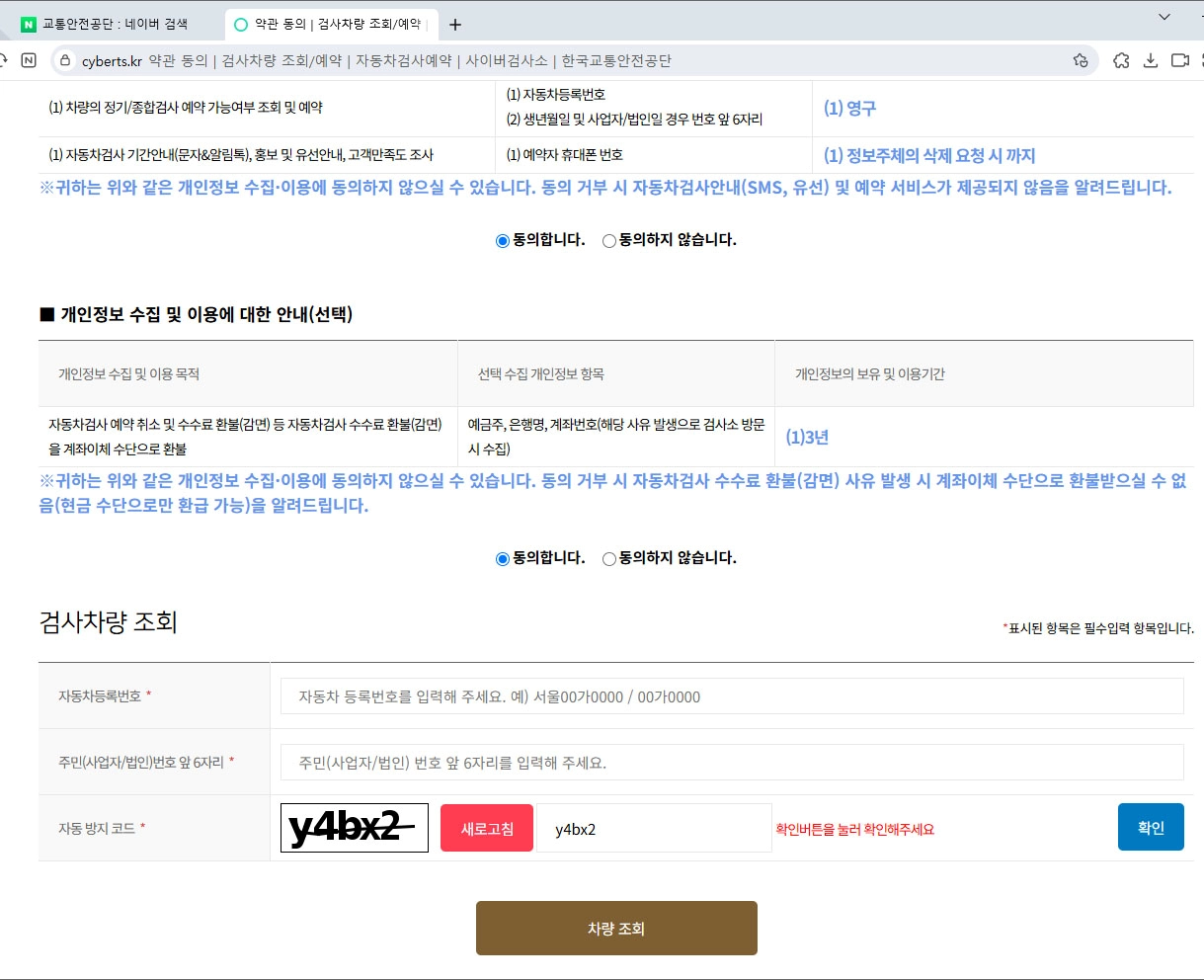1204x980 pixels.
Task: Refresh the captcha with the 새로고침 button
Action: (486, 827)
